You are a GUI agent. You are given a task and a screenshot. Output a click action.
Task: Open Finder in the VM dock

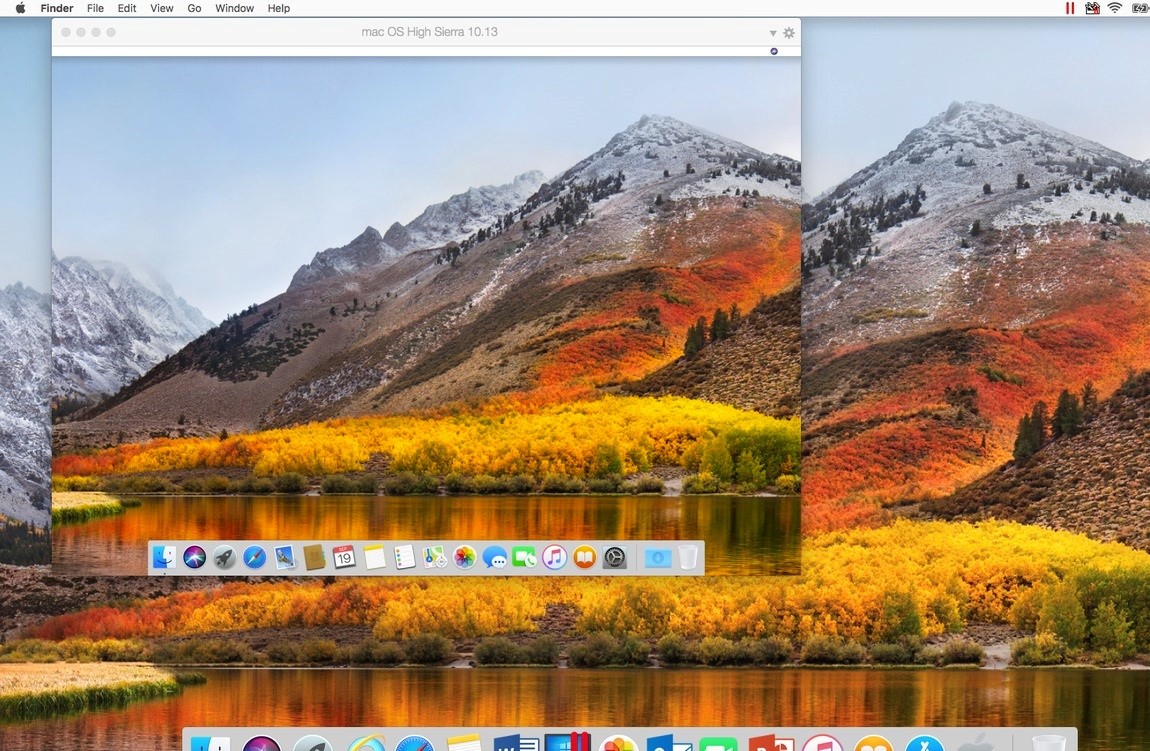click(164, 558)
